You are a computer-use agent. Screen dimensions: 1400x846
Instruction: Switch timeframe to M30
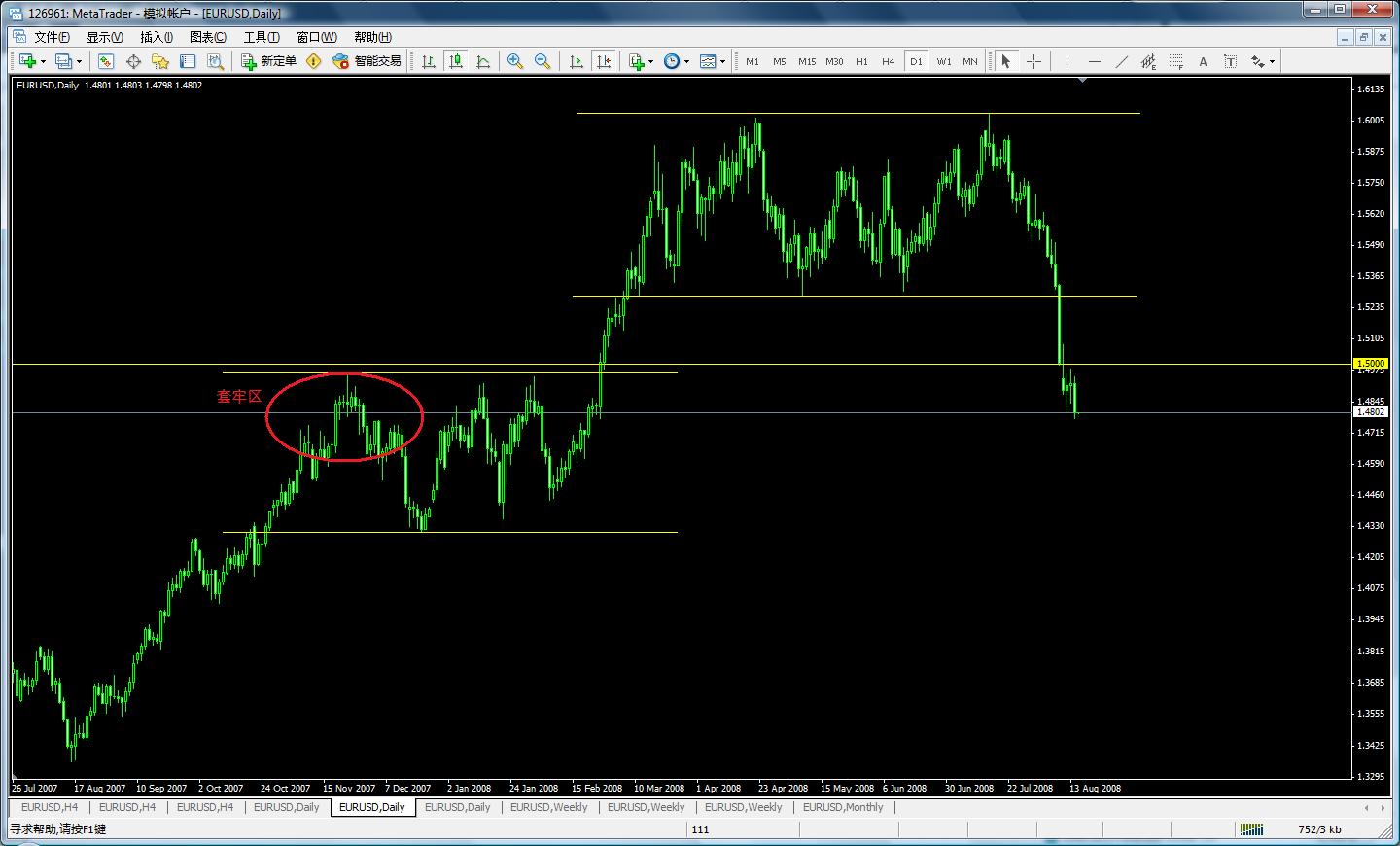coord(834,61)
